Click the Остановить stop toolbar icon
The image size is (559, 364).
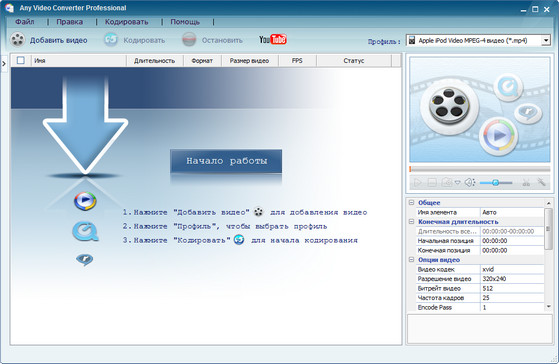[x=189, y=40]
